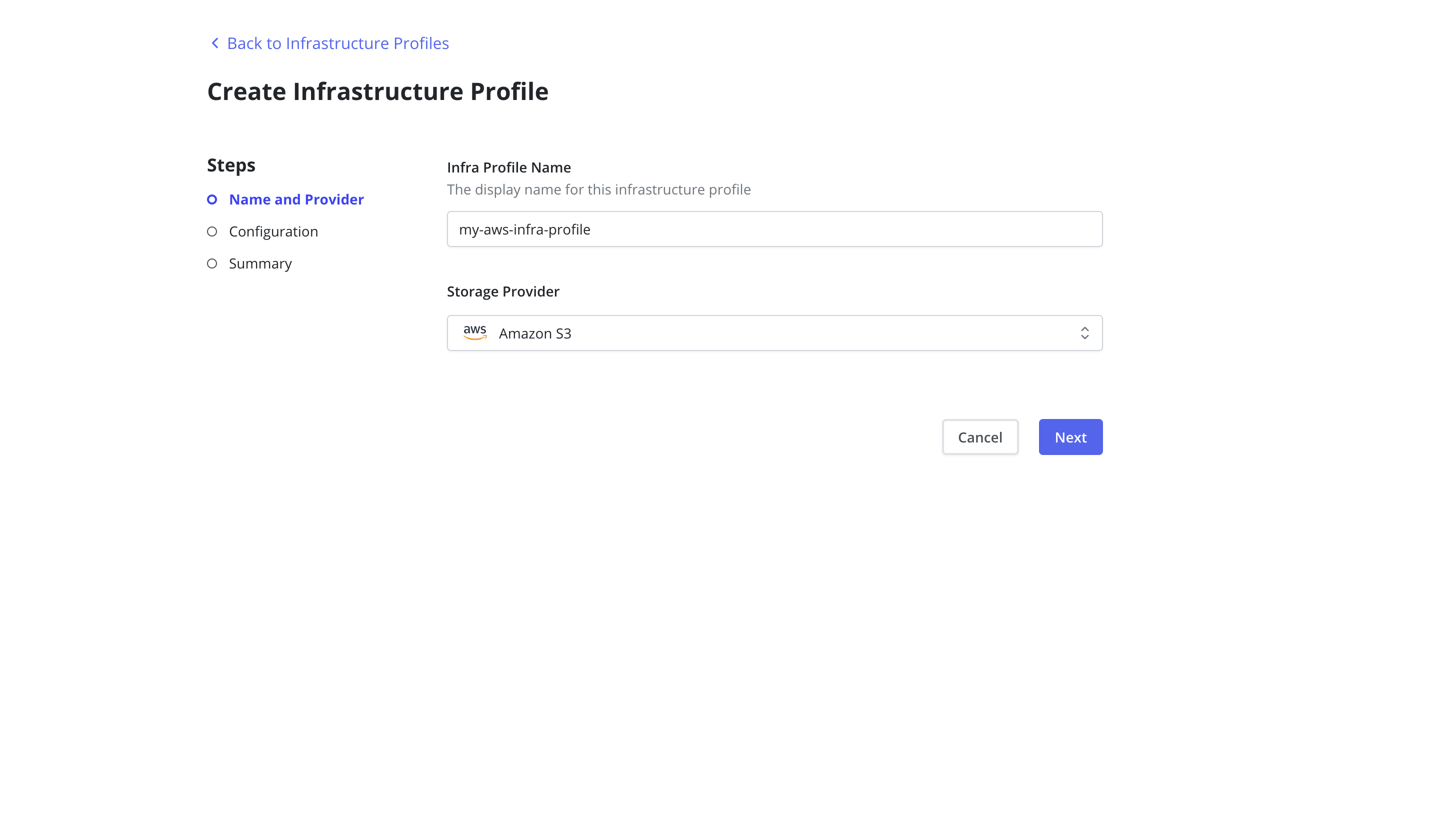Image resolution: width=1436 pixels, height=840 pixels.
Task: Click the back chevron arrow icon
Action: point(215,43)
